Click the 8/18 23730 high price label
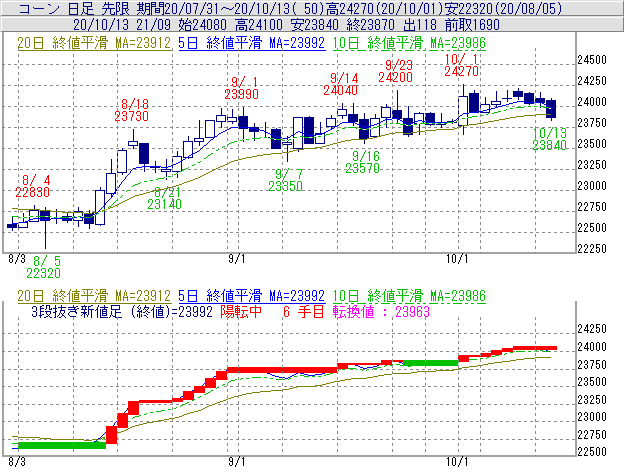 [x=131, y=110]
